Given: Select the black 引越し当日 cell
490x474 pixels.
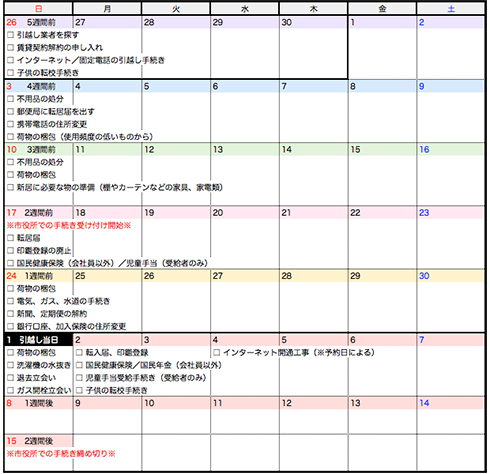Looking at the screenshot, I should click(x=39, y=340).
